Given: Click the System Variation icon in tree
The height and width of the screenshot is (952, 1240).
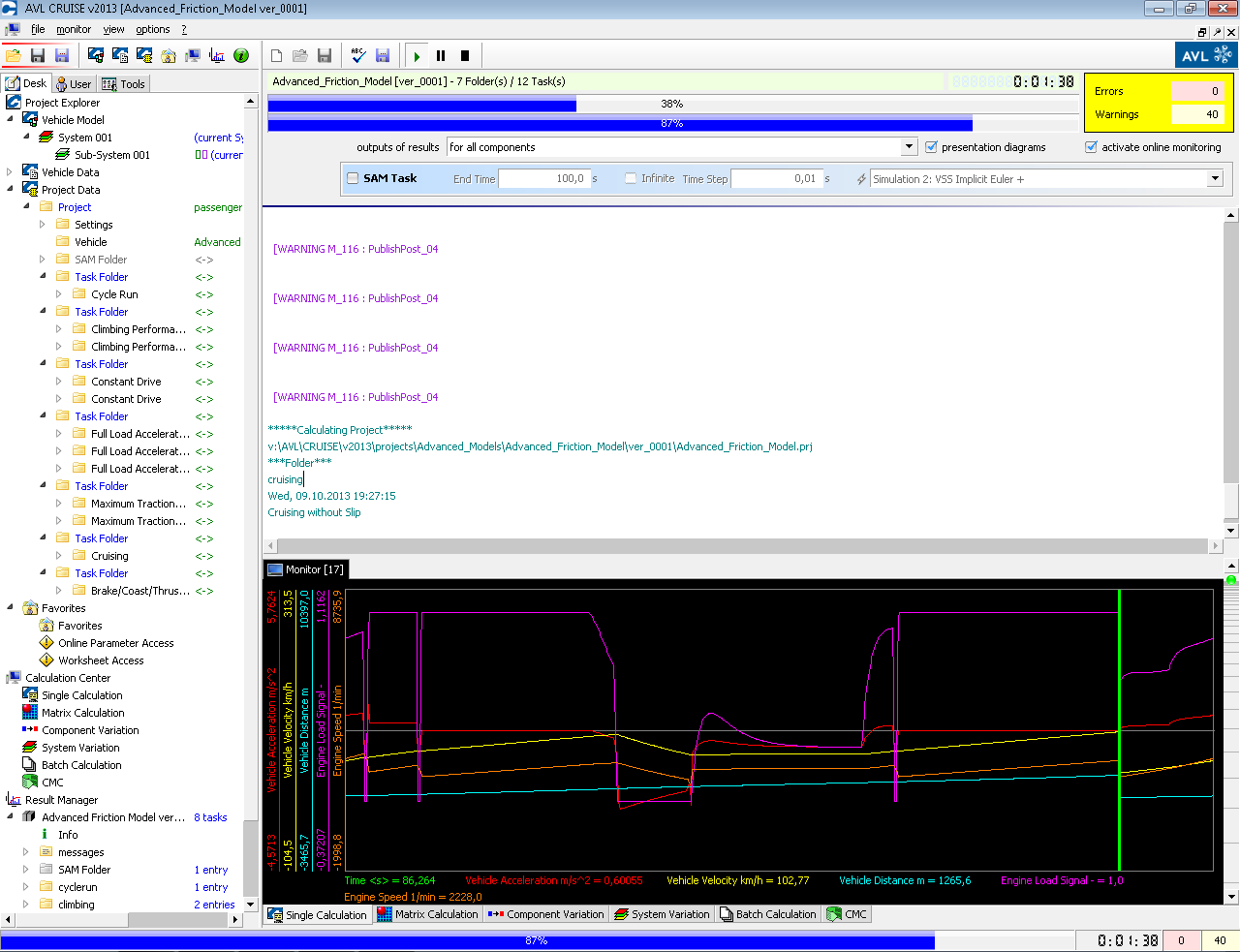Looking at the screenshot, I should [30, 748].
